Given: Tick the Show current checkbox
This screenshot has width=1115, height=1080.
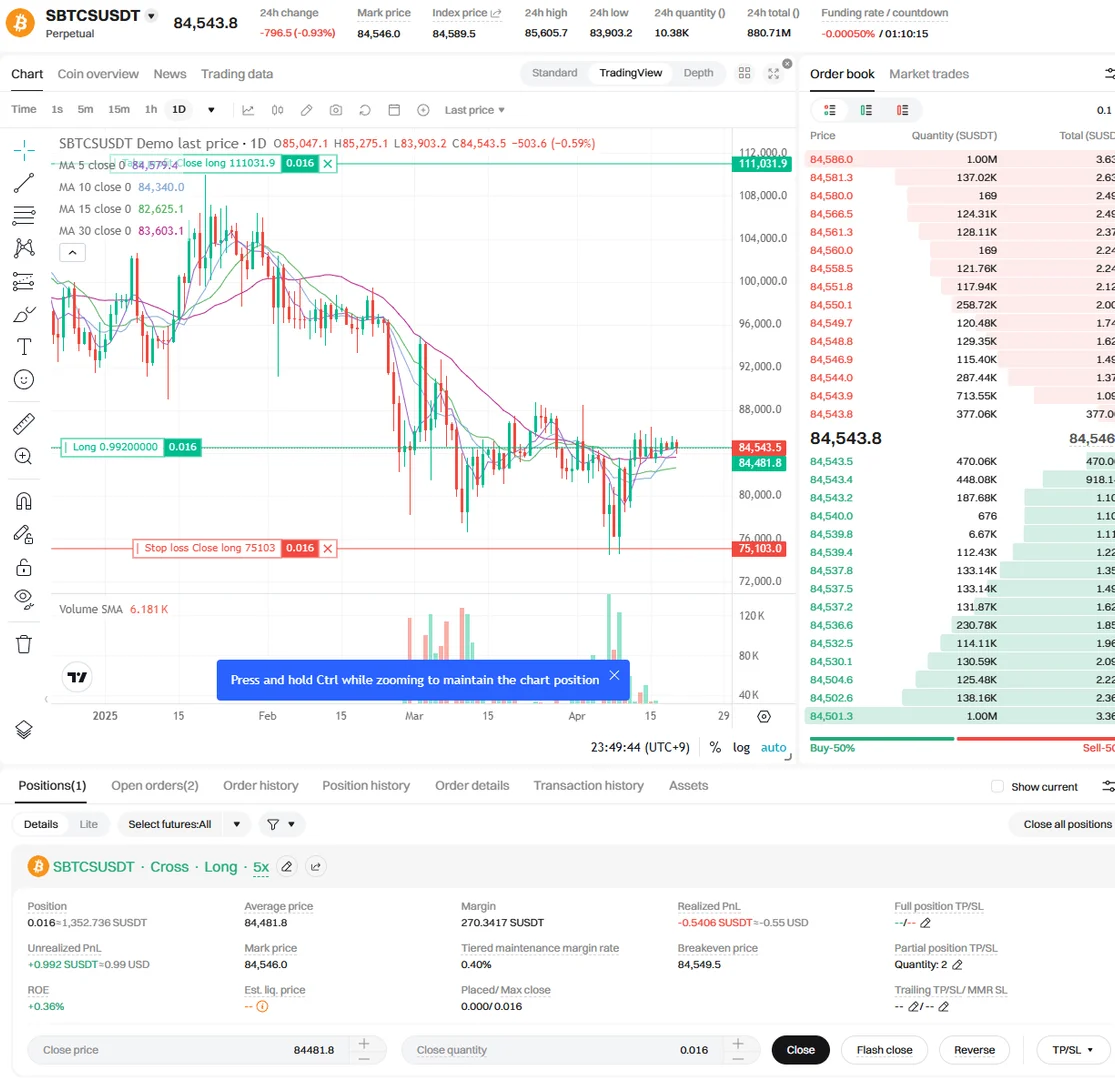Looking at the screenshot, I should coord(997,786).
